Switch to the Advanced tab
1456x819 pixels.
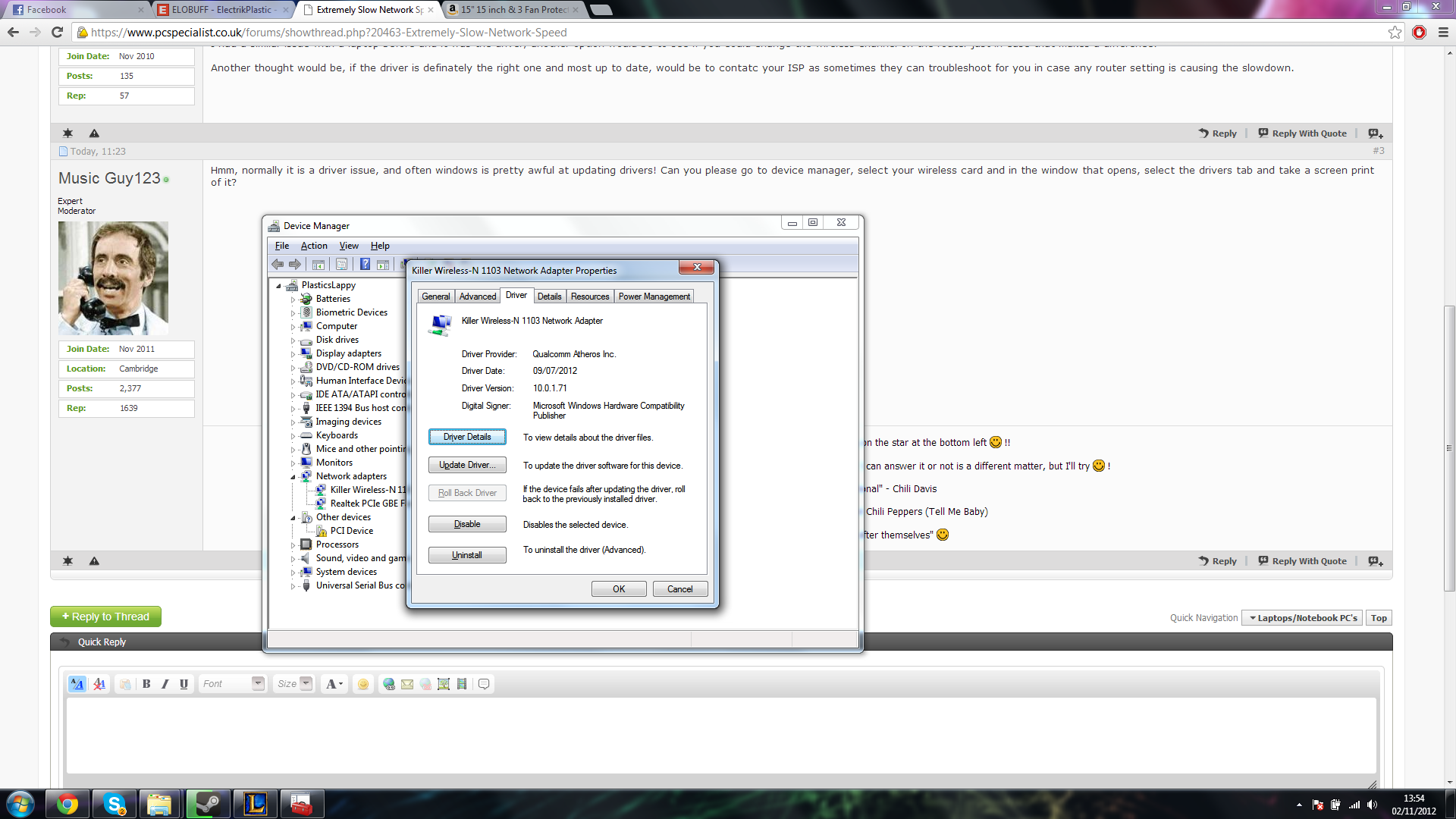point(478,297)
